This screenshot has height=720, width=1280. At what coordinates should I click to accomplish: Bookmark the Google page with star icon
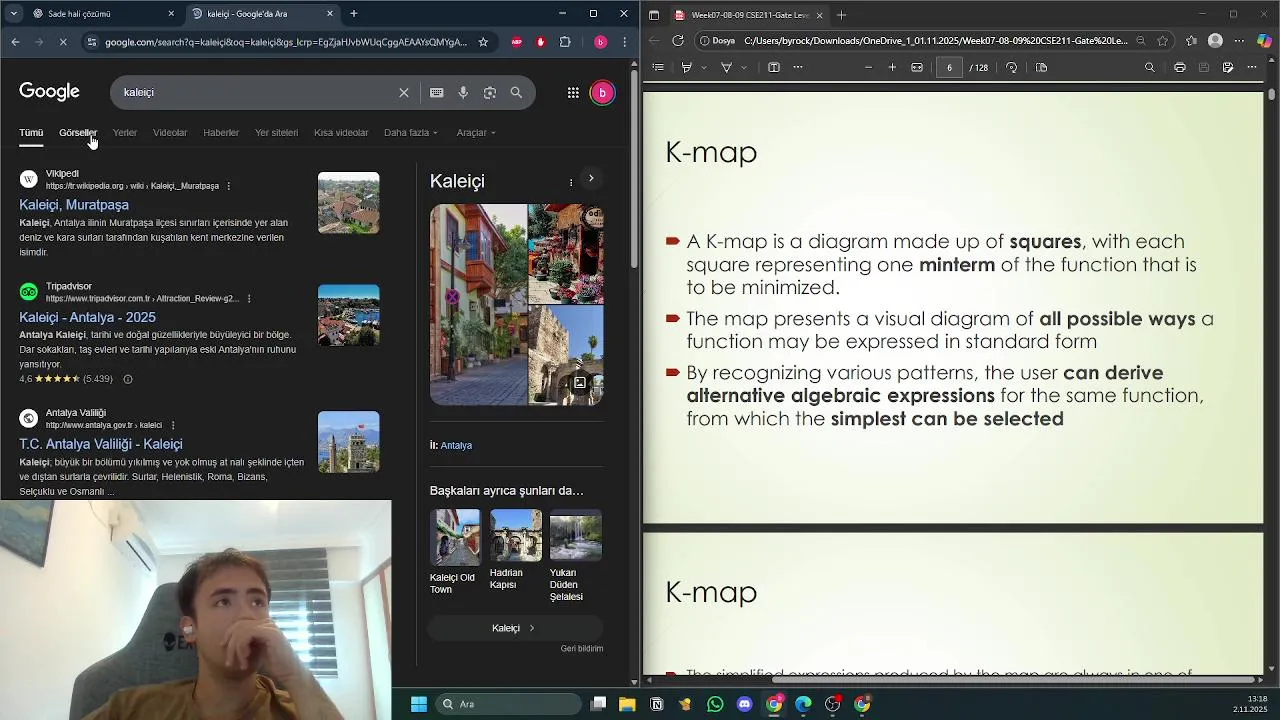(483, 42)
